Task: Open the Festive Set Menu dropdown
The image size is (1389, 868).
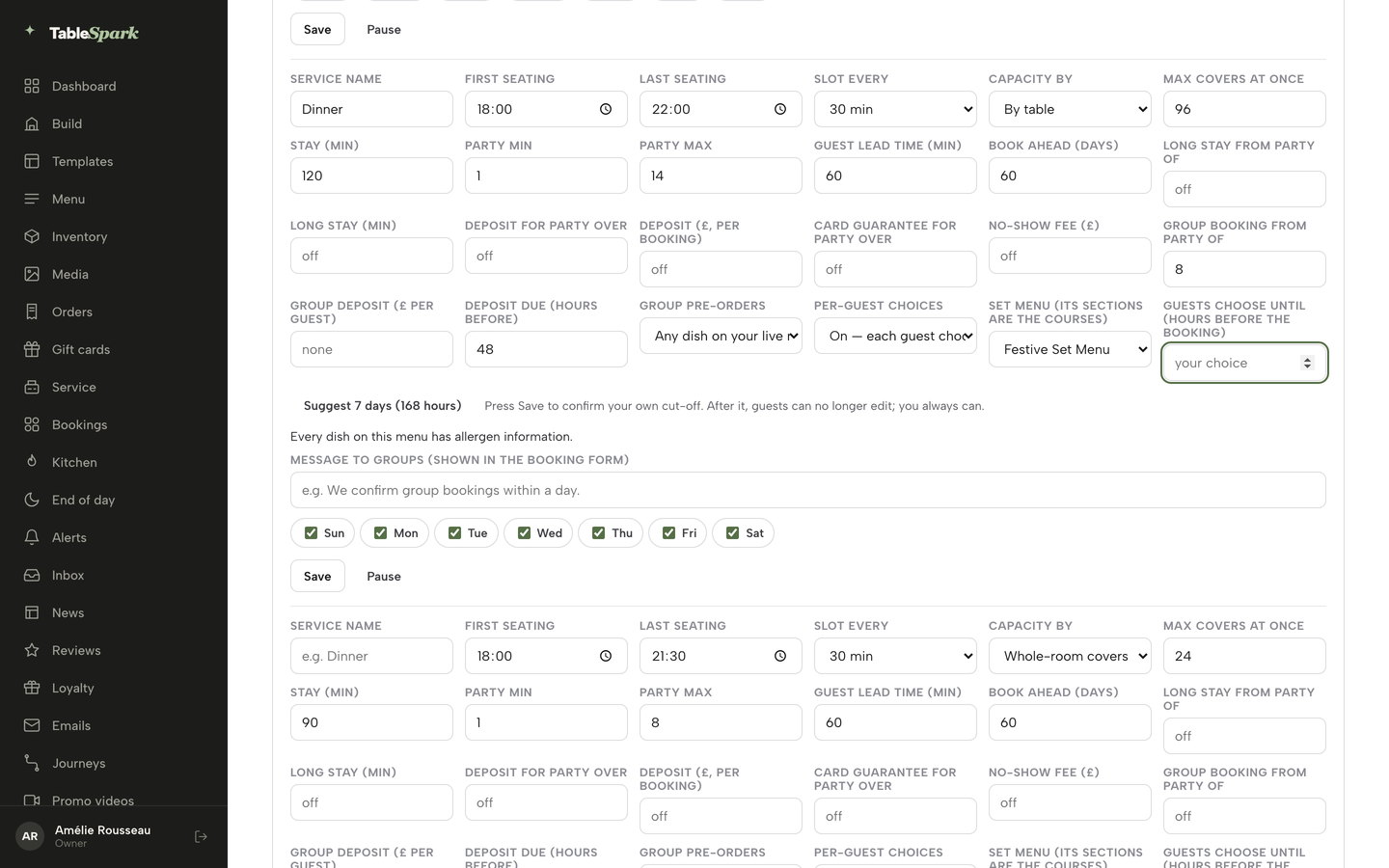Action: (x=1070, y=349)
